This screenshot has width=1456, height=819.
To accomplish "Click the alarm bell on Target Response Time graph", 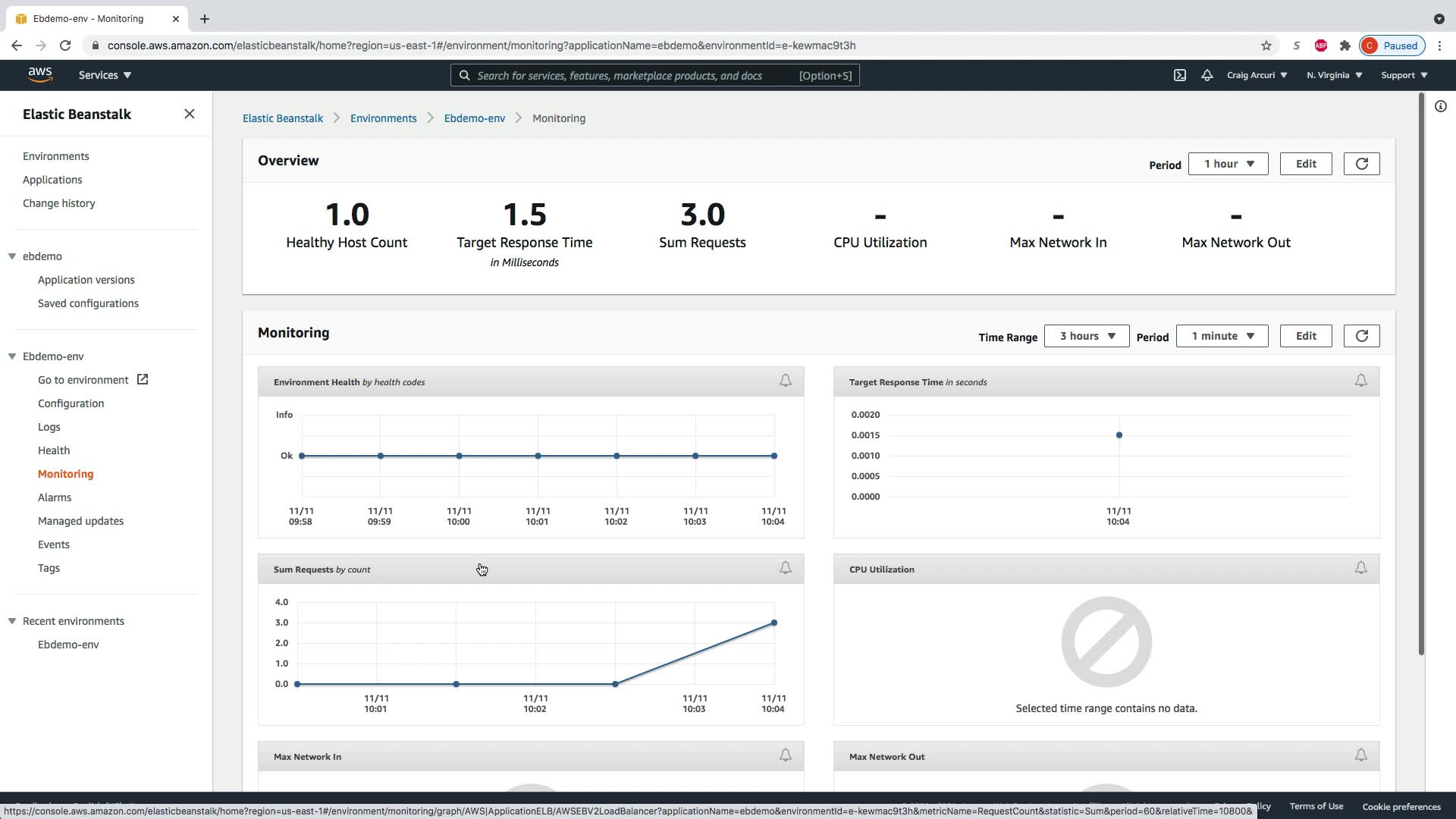I will pyautogui.click(x=1361, y=381).
